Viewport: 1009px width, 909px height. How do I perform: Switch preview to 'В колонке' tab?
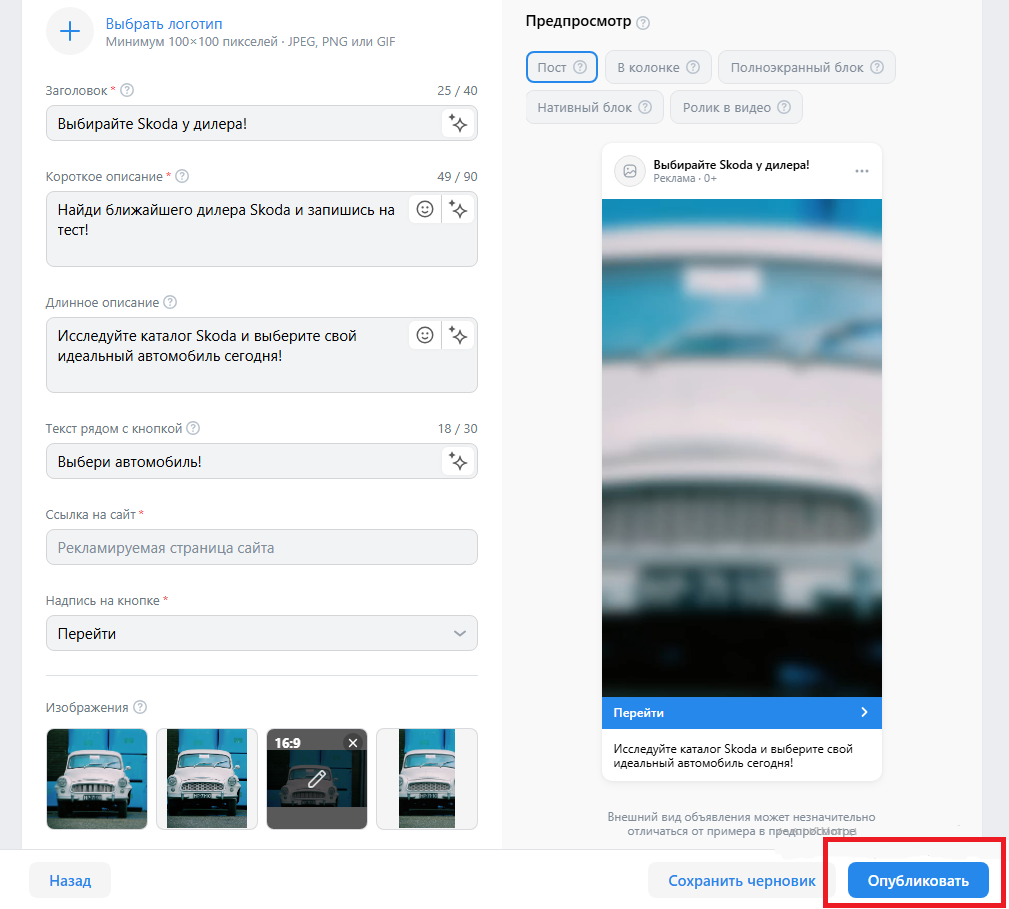tap(657, 67)
